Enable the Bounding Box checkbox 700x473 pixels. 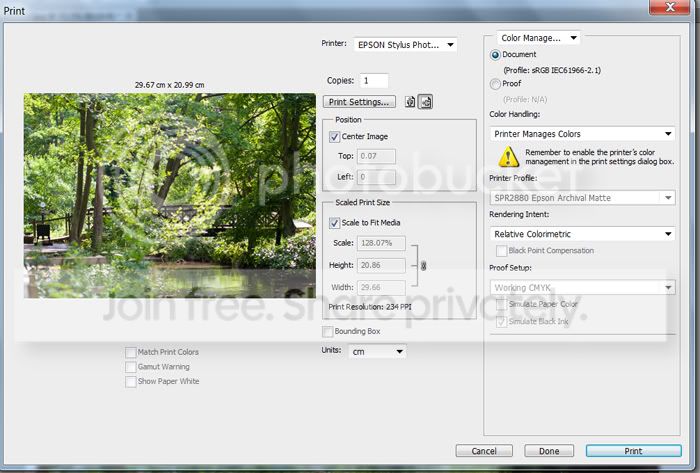[328, 331]
